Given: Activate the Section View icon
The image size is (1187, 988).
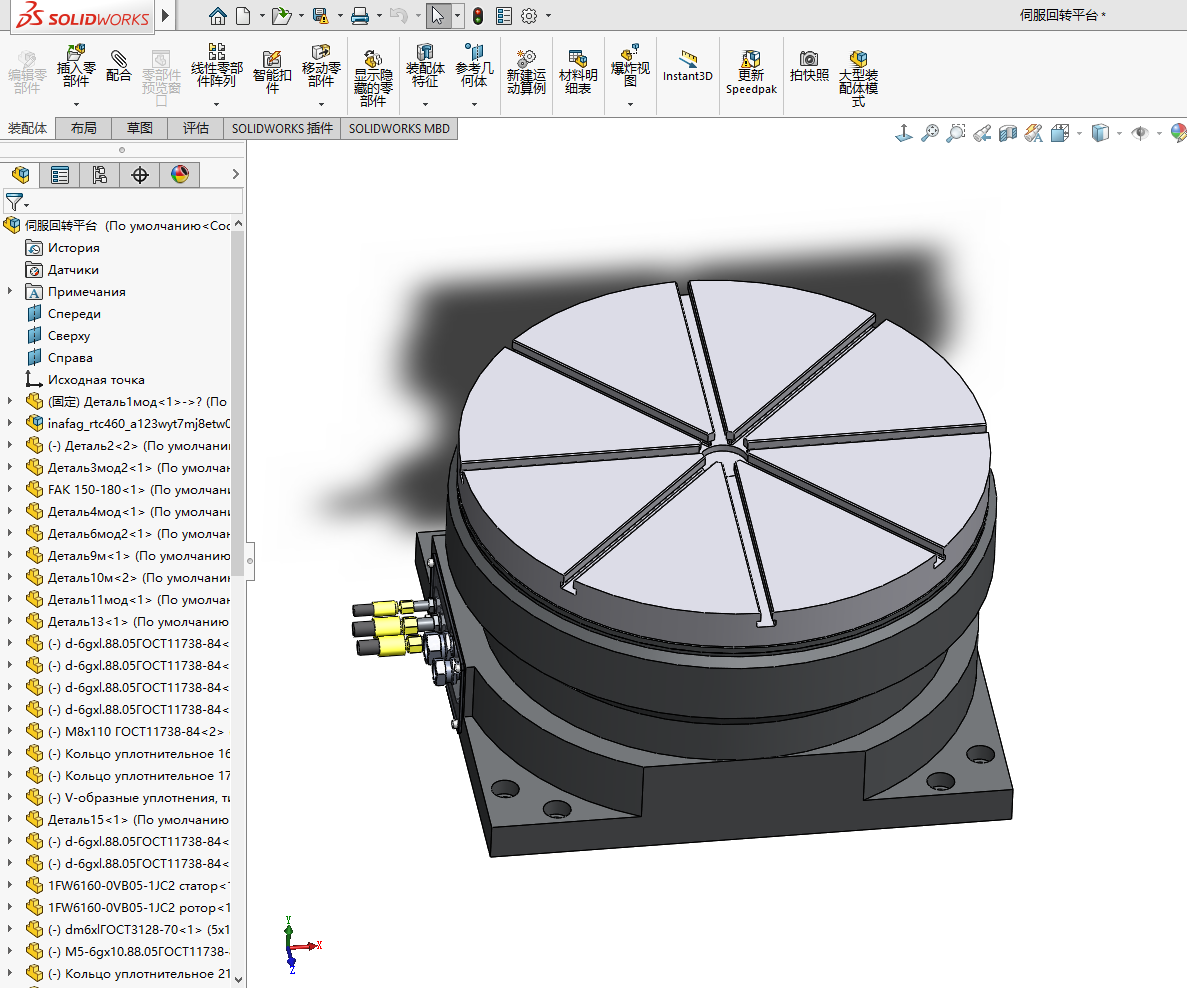Looking at the screenshot, I should (x=1008, y=133).
